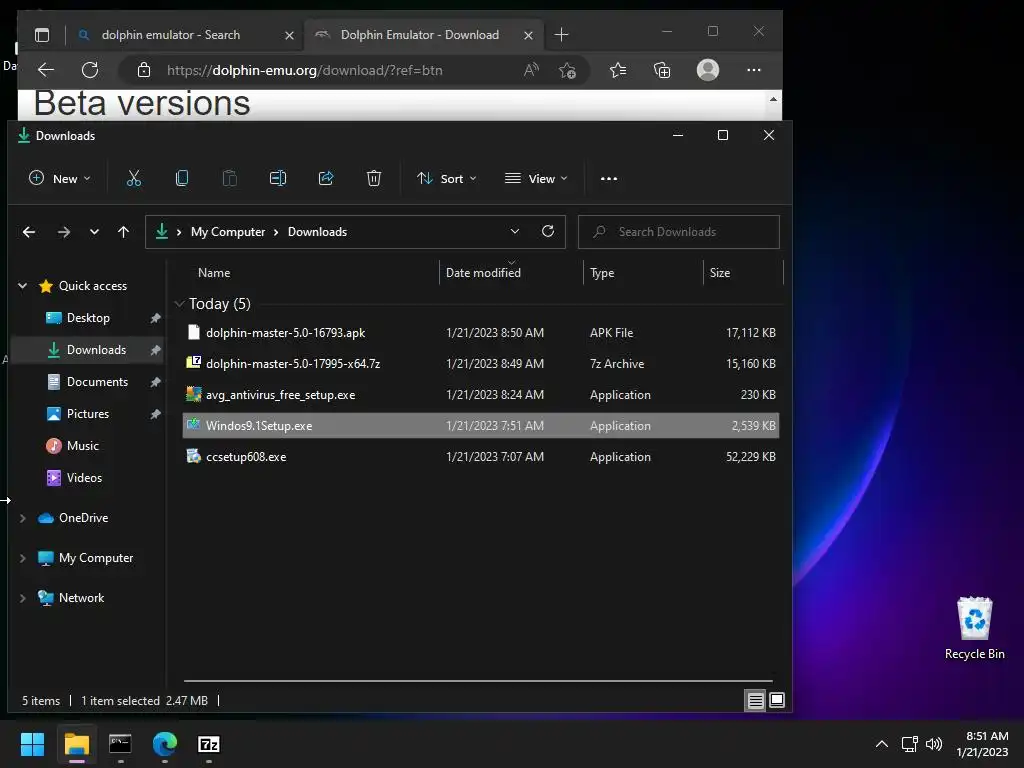This screenshot has height=768, width=1024.
Task: Click File Explorer icon on taskbar
Action: 76,744
